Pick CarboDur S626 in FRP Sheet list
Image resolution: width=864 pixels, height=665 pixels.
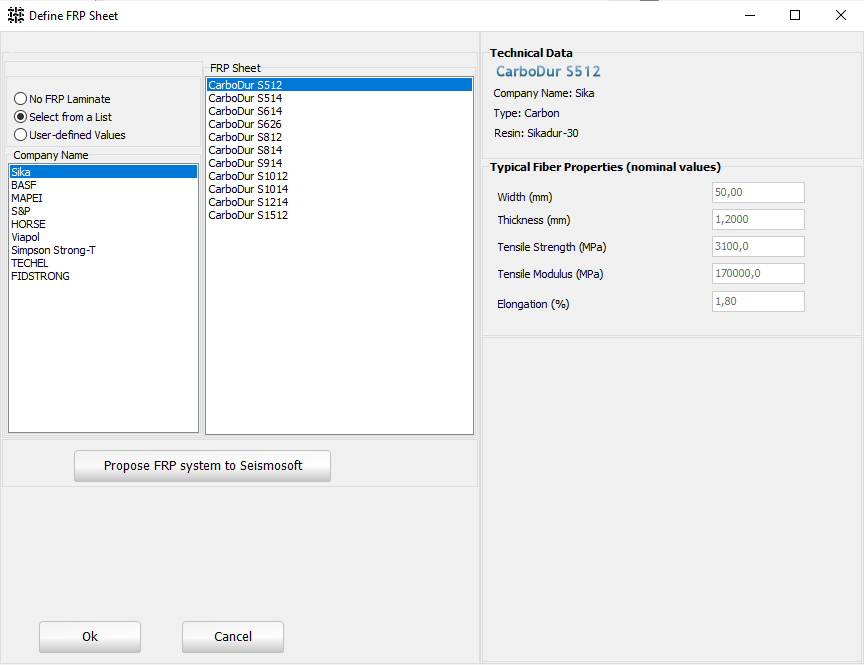point(339,124)
